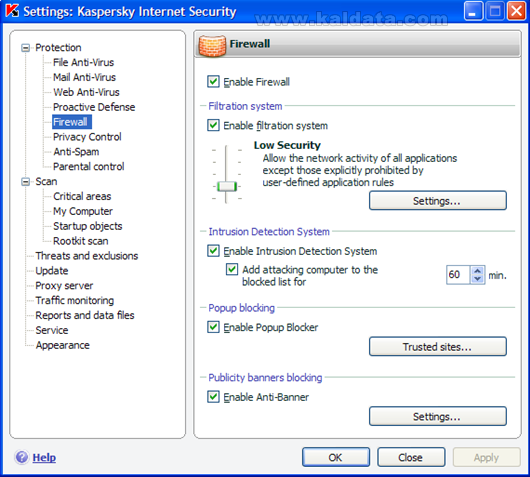The width and height of the screenshot is (530, 477).
Task: Click the Firewall brick wall icon
Action: tap(212, 45)
